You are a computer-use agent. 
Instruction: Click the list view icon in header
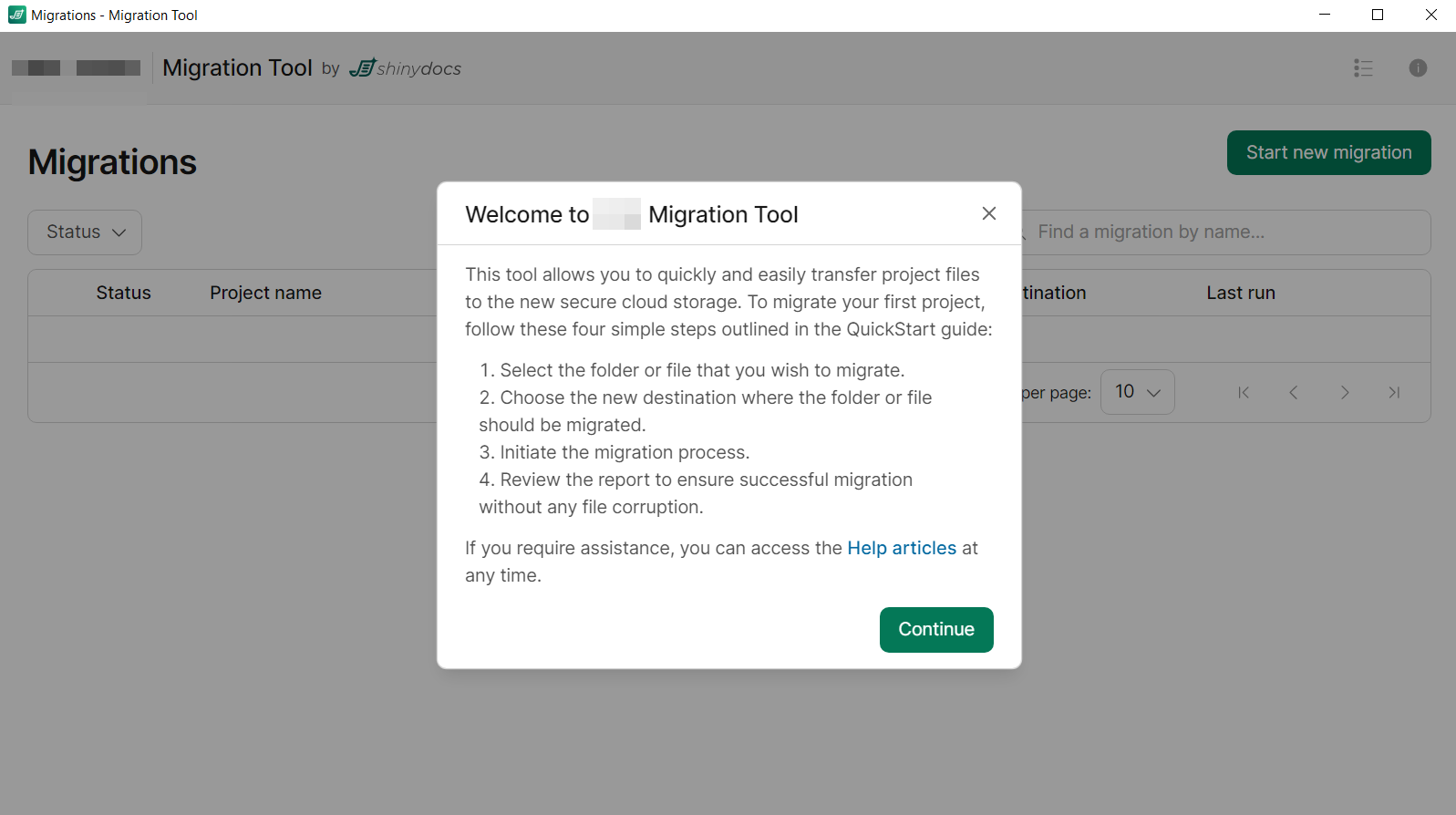point(1362,68)
